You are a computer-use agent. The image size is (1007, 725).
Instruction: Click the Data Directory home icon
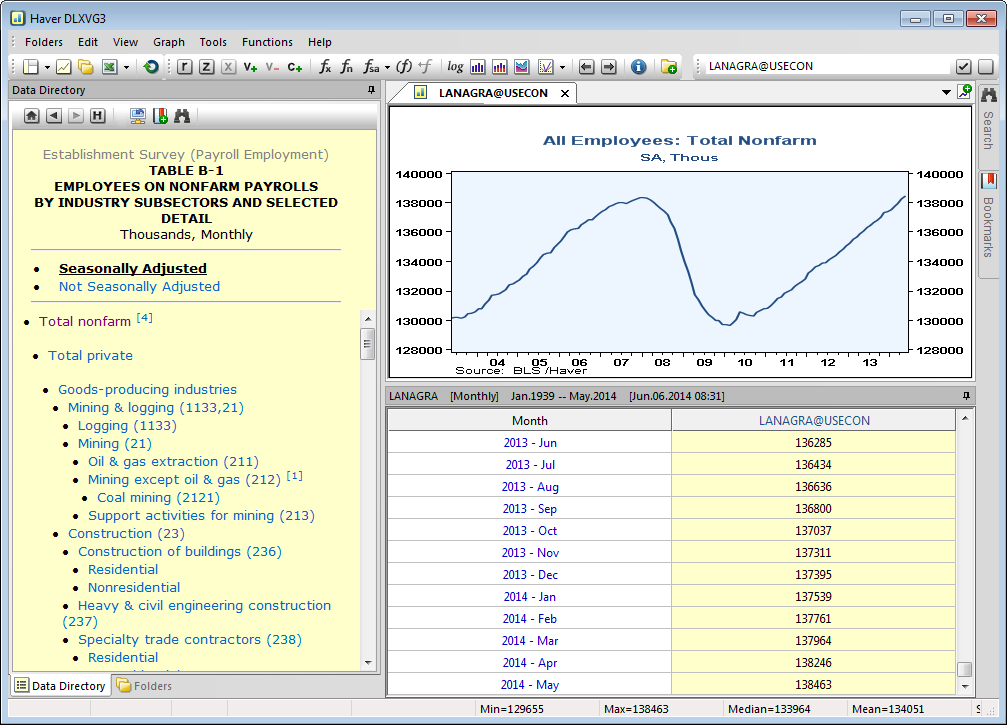point(31,116)
